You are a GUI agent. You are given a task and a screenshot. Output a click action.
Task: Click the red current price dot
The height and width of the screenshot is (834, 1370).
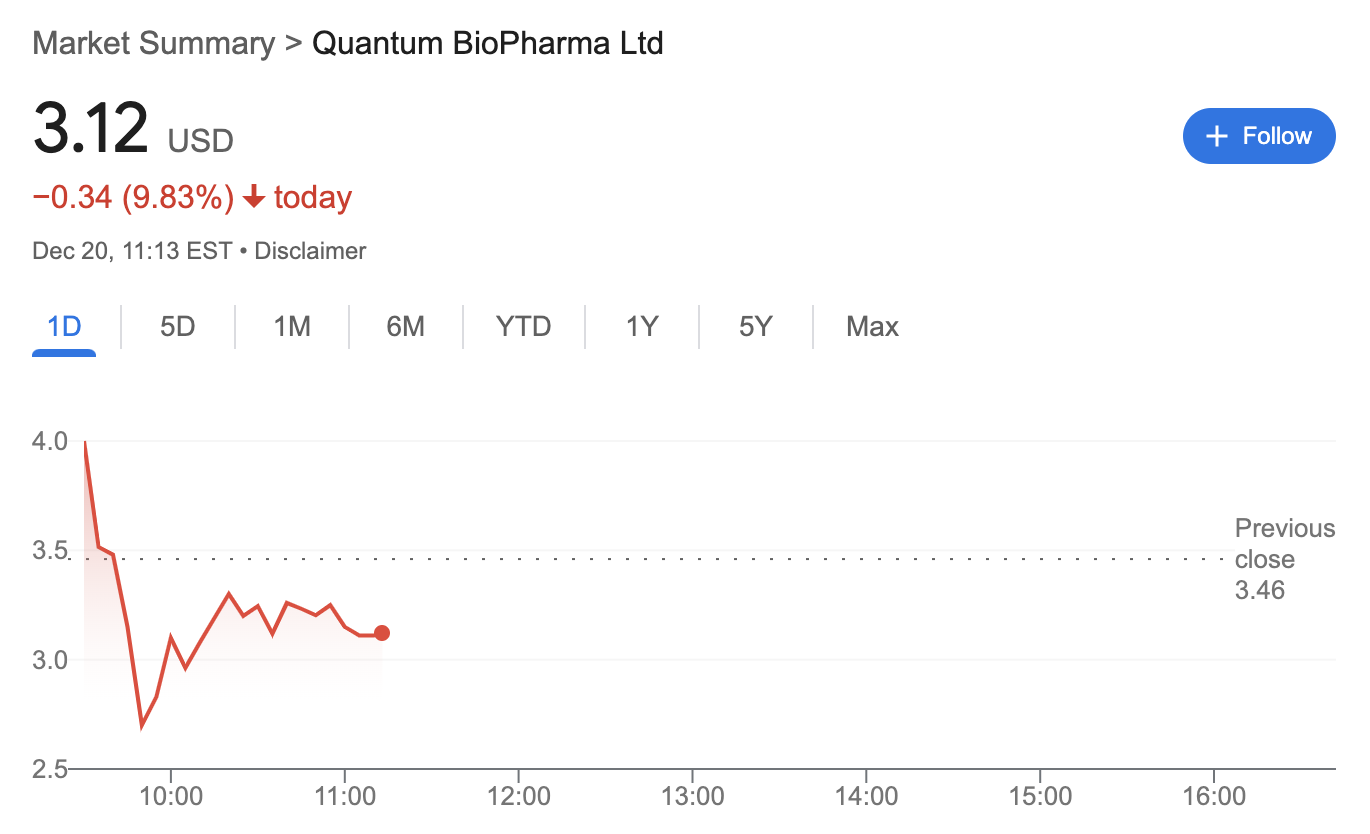click(381, 633)
